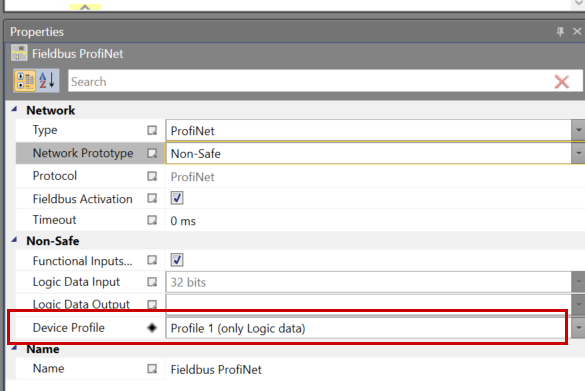This screenshot has width=585, height=391.
Task: Click marker square beside Fieldbus Activation
Action: [x=152, y=198]
